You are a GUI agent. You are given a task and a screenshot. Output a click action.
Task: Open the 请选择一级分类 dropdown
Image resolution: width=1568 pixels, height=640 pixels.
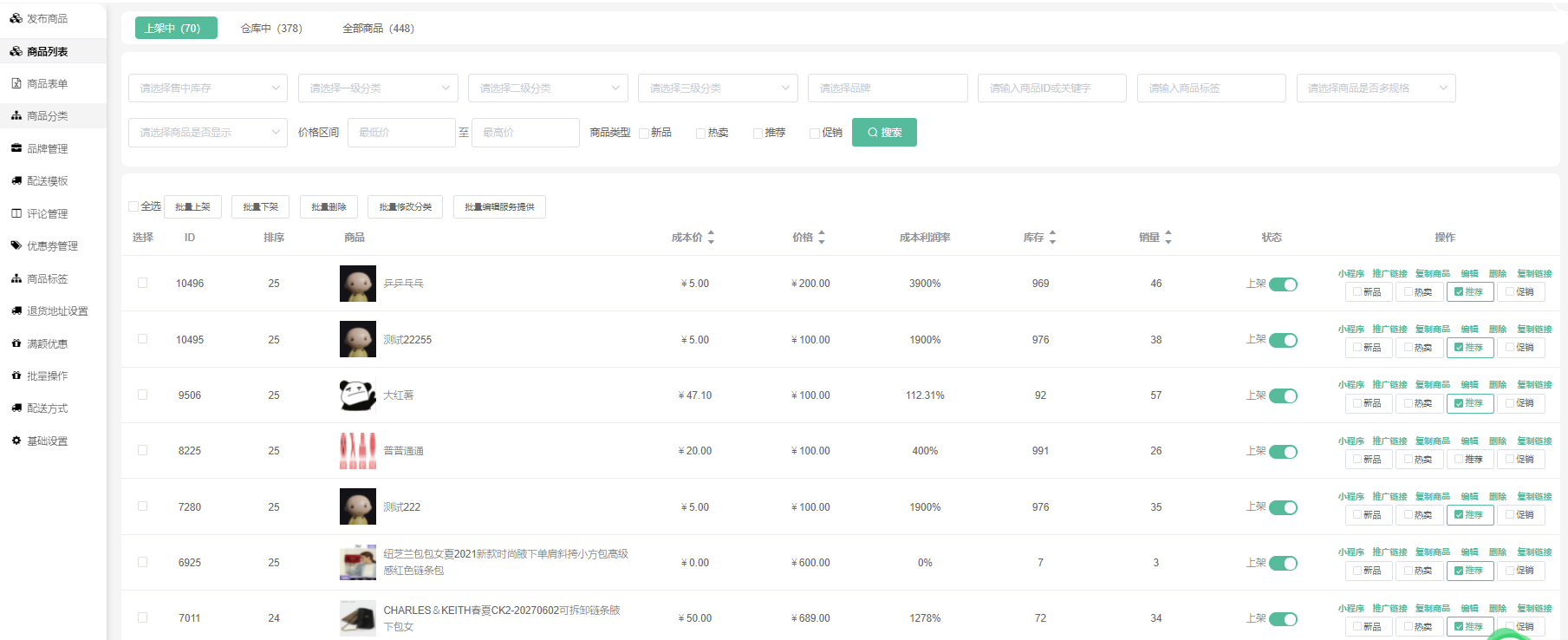click(x=378, y=88)
